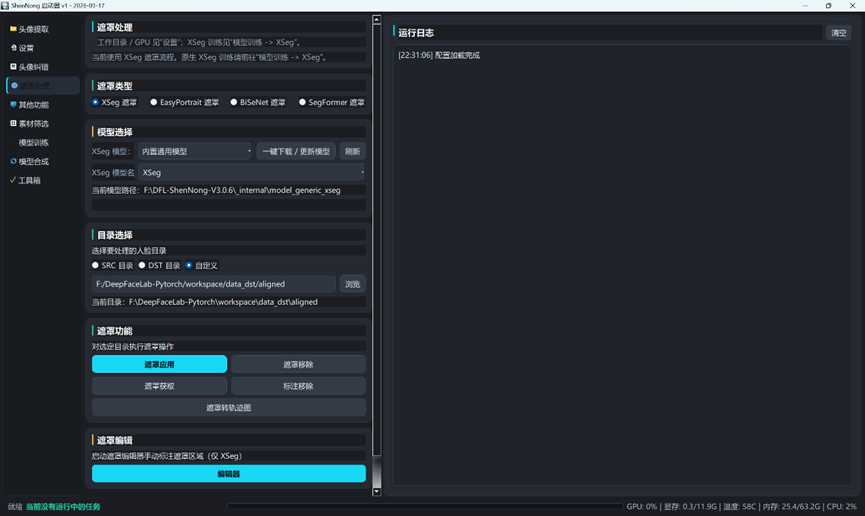Click the 运行日志 panel heading

(x=416, y=33)
